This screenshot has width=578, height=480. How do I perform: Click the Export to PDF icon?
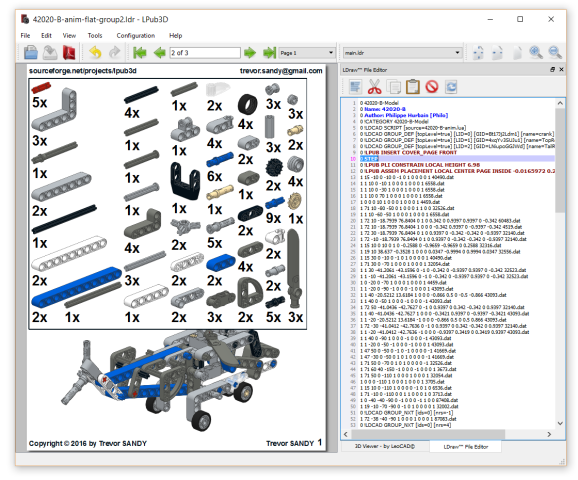click(x=69, y=52)
